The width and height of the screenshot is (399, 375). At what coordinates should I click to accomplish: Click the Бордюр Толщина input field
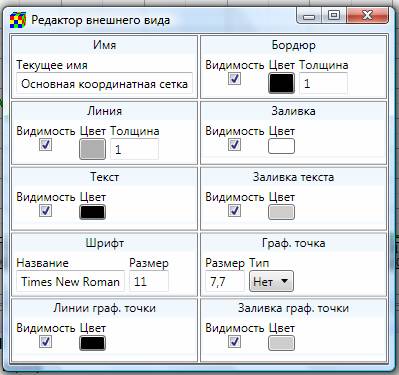[x=323, y=83]
